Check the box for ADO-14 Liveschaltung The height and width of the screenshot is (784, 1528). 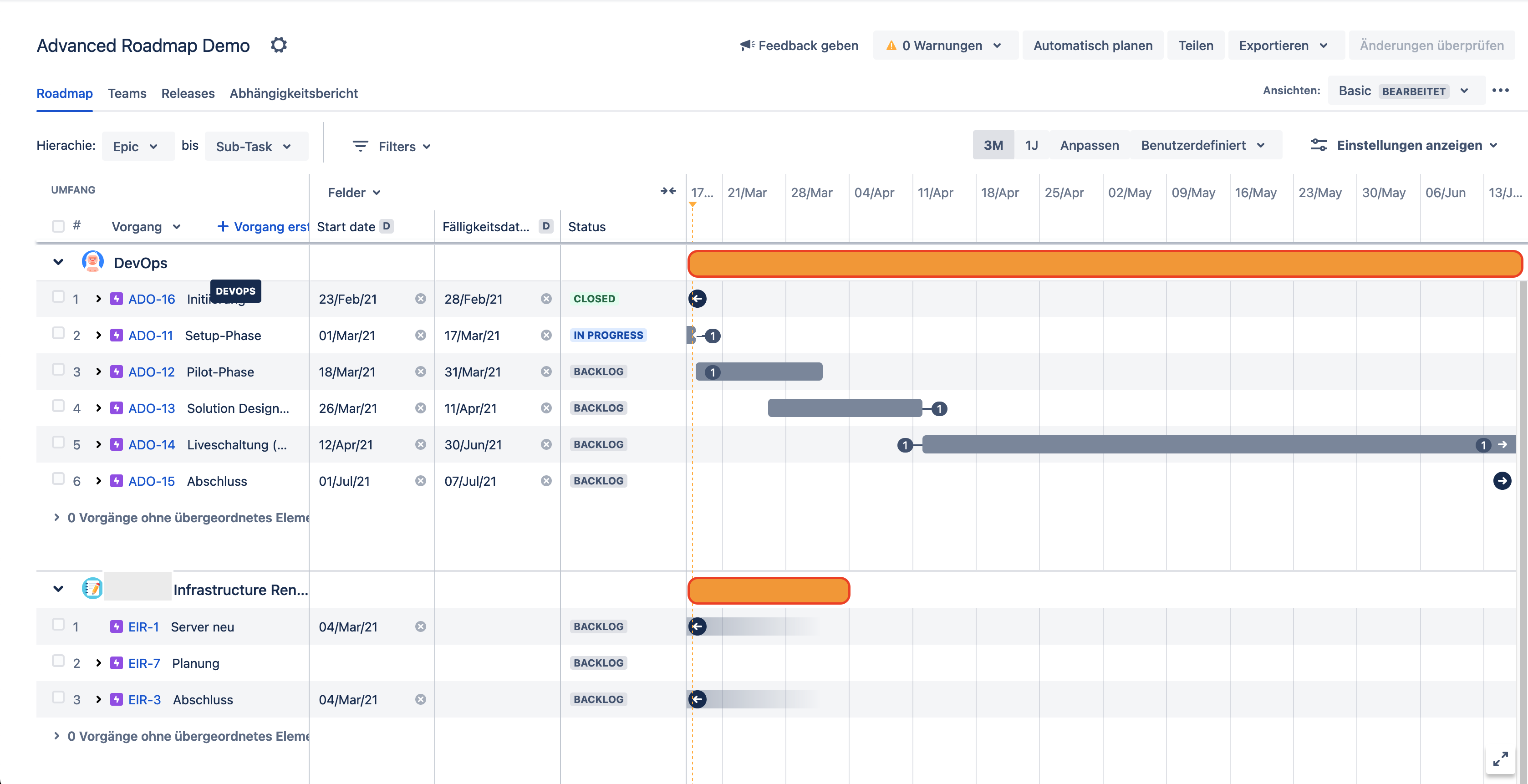(x=58, y=443)
